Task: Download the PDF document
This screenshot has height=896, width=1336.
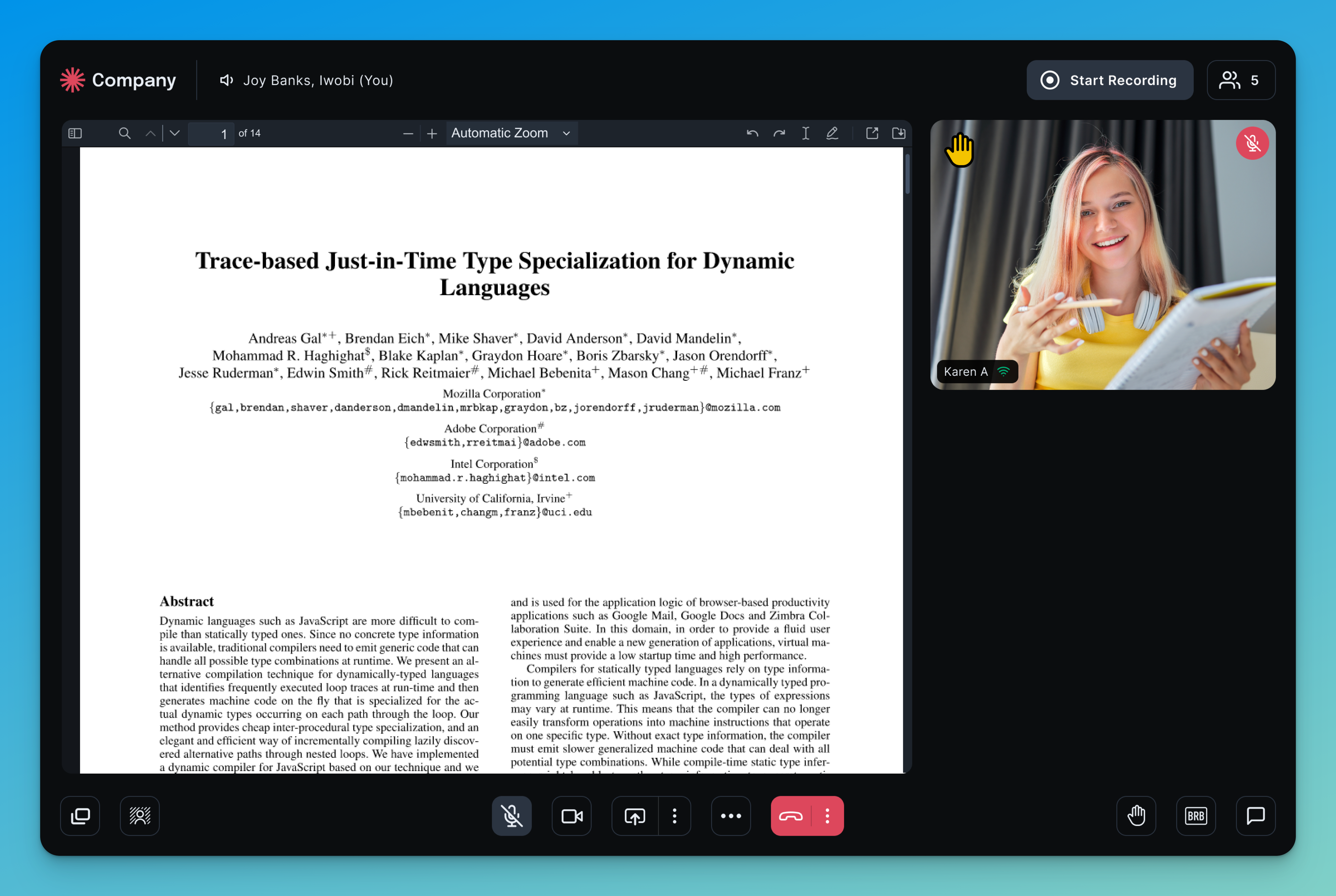Action: (898, 133)
